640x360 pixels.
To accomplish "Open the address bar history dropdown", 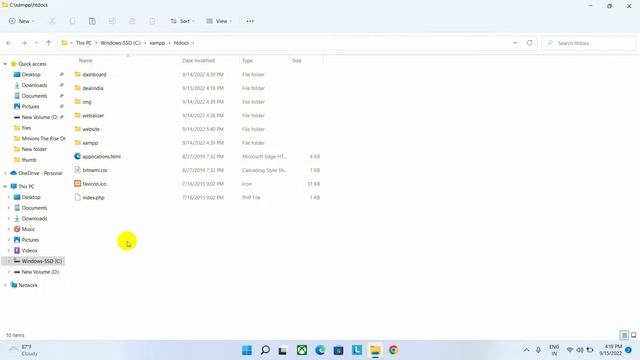I will coord(515,43).
